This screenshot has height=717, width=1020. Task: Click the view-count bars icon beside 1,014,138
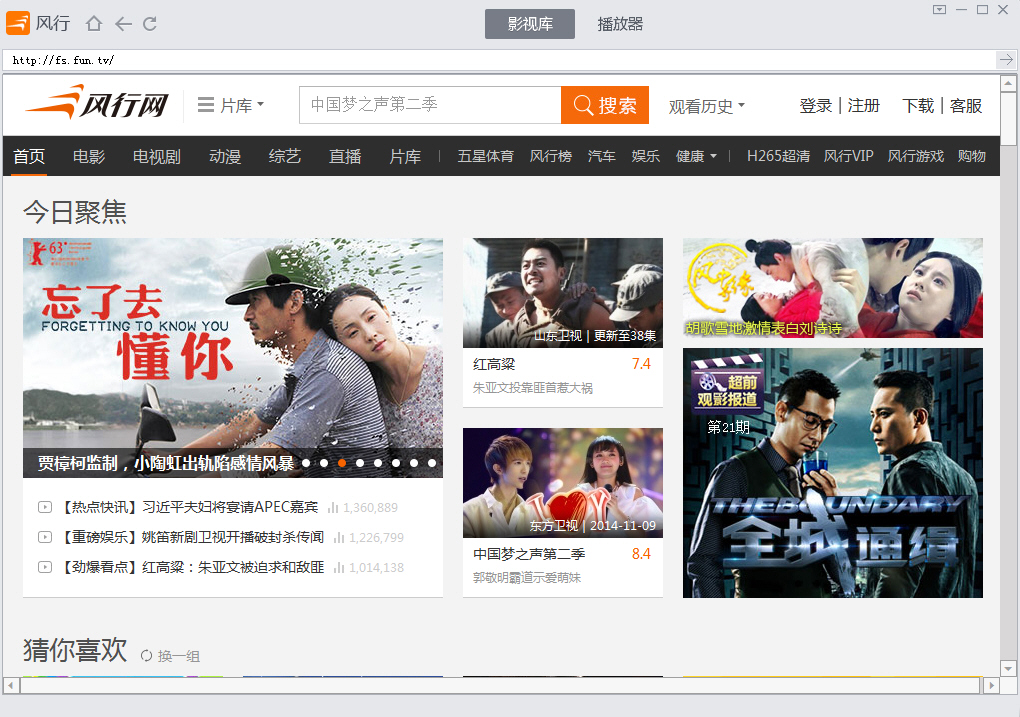click(x=339, y=567)
